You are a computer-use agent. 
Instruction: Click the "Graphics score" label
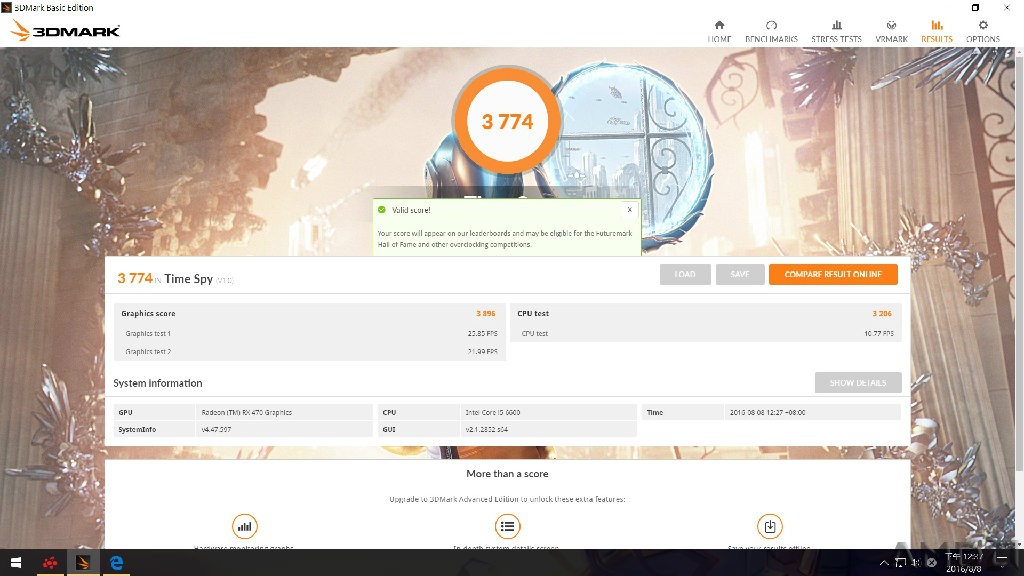[x=148, y=313]
